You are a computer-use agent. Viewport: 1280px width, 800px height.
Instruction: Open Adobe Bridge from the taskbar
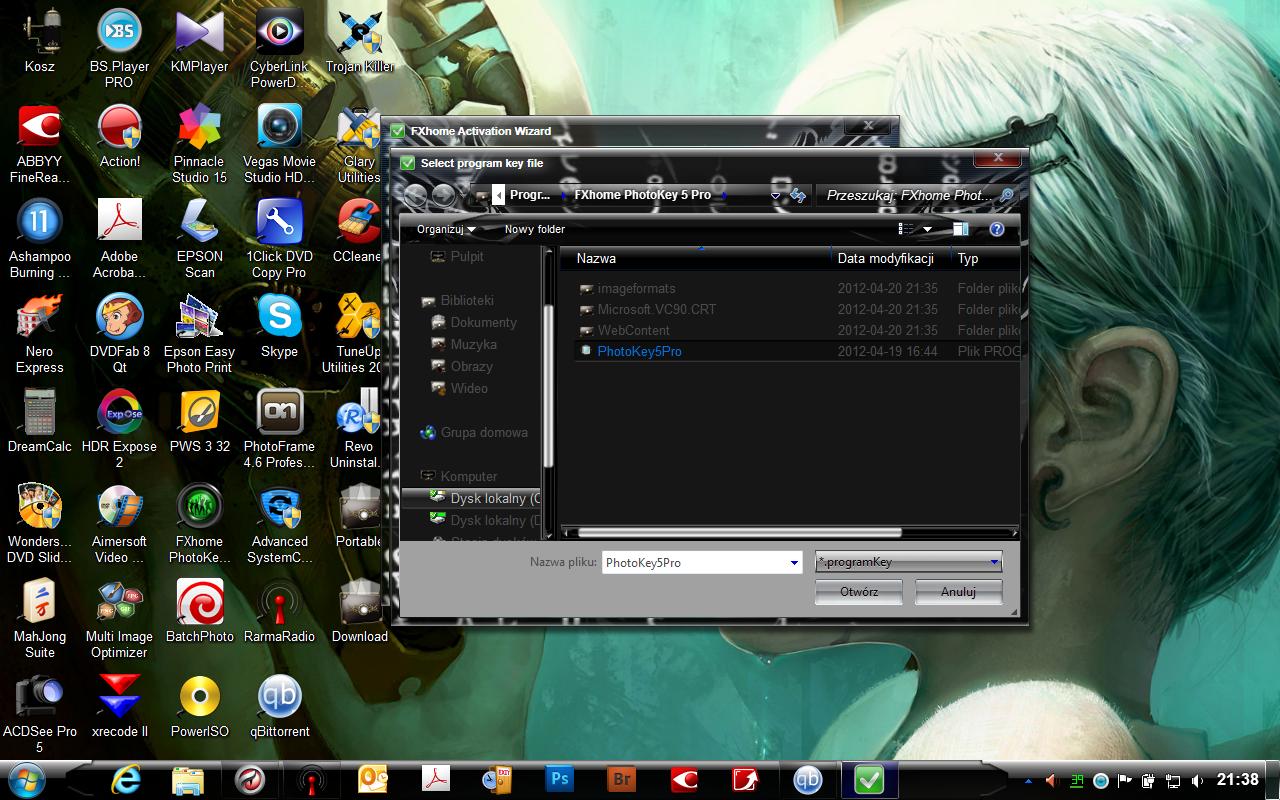(622, 779)
